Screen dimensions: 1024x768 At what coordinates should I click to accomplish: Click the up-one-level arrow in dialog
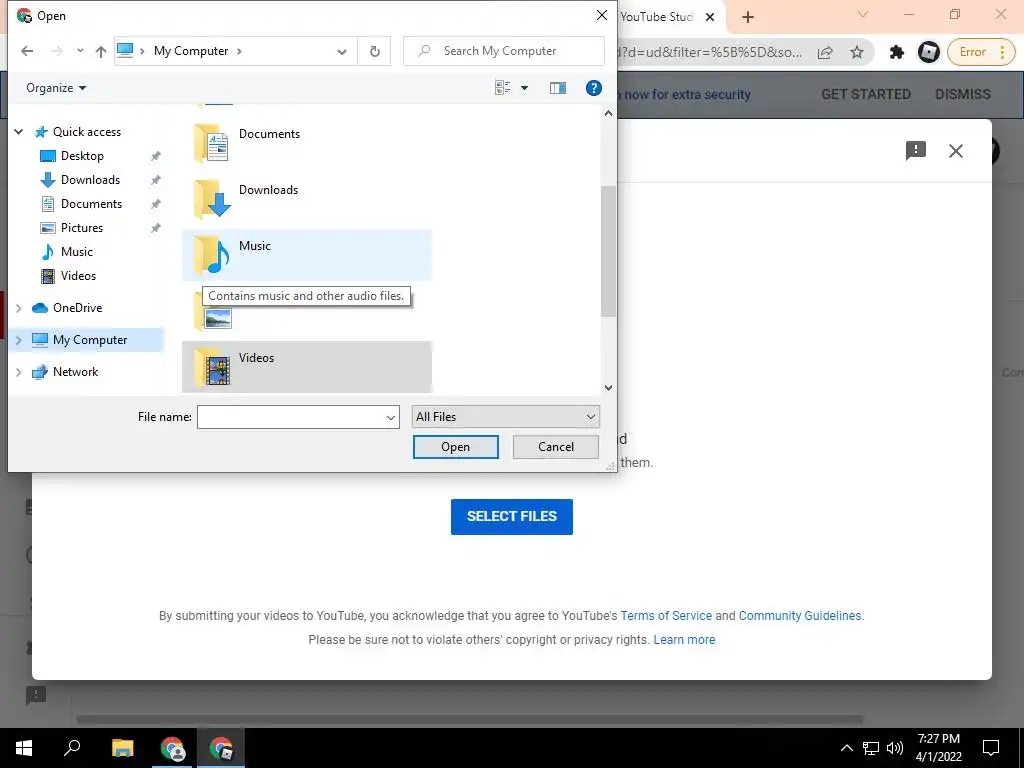(x=101, y=51)
